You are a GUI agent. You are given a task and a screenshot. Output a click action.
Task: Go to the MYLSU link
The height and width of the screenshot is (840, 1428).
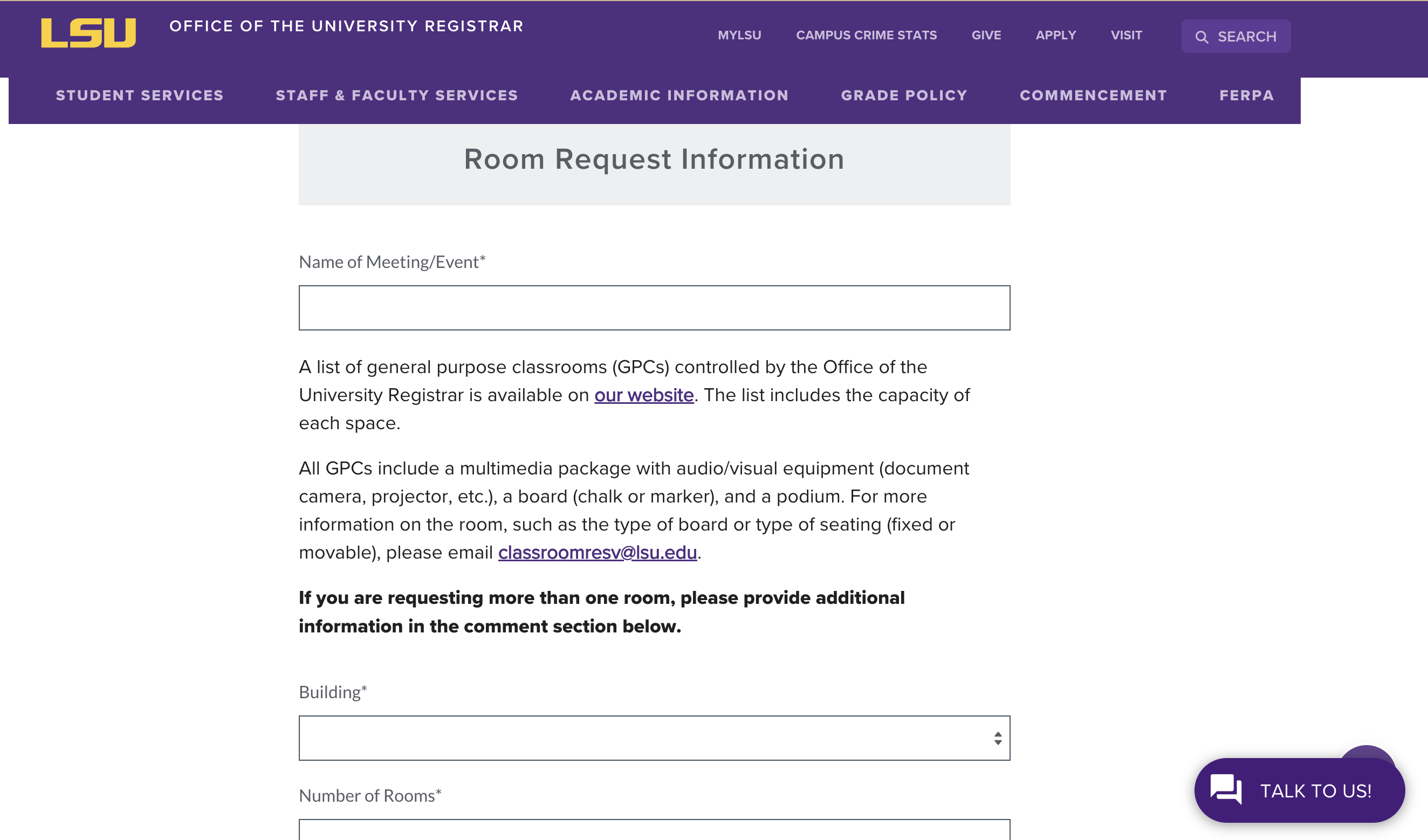[739, 35]
